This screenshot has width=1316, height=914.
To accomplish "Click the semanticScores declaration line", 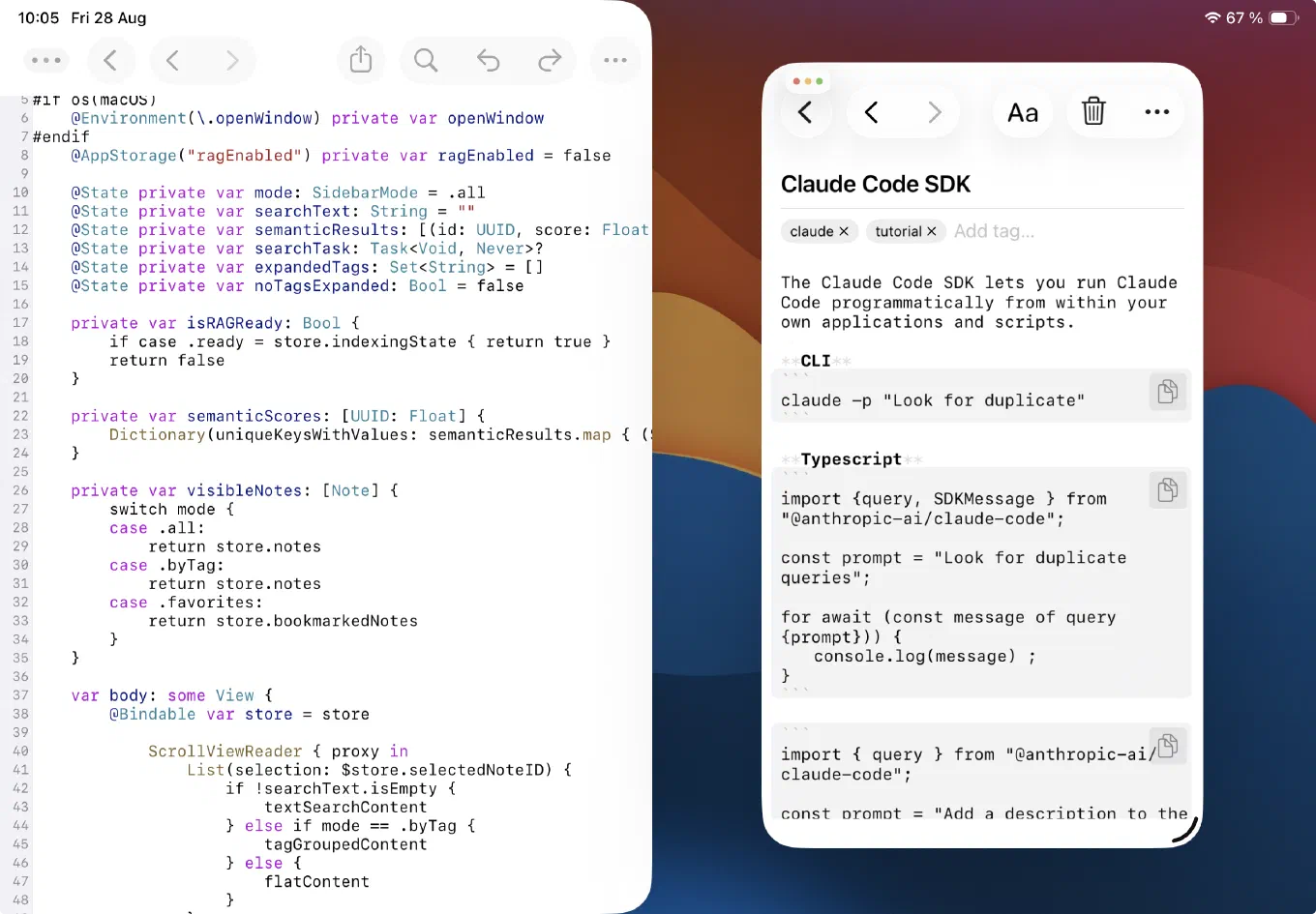I will click(278, 416).
